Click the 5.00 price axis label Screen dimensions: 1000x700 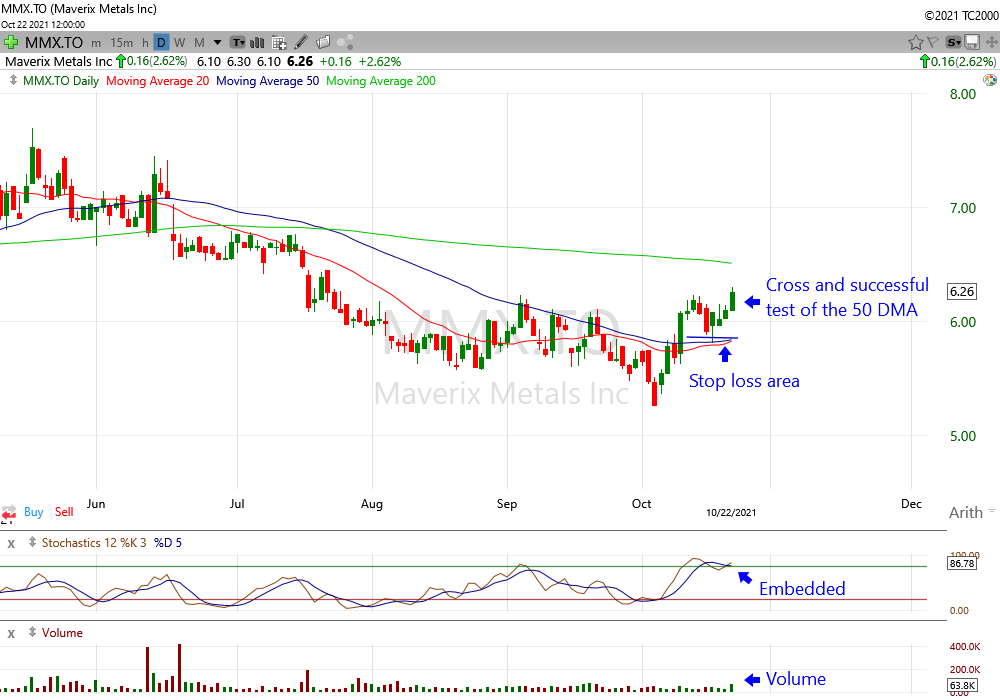click(x=962, y=436)
